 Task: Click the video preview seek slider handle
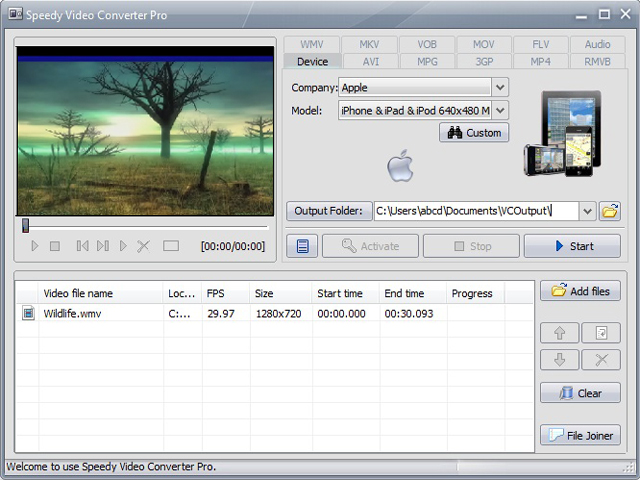[26, 226]
